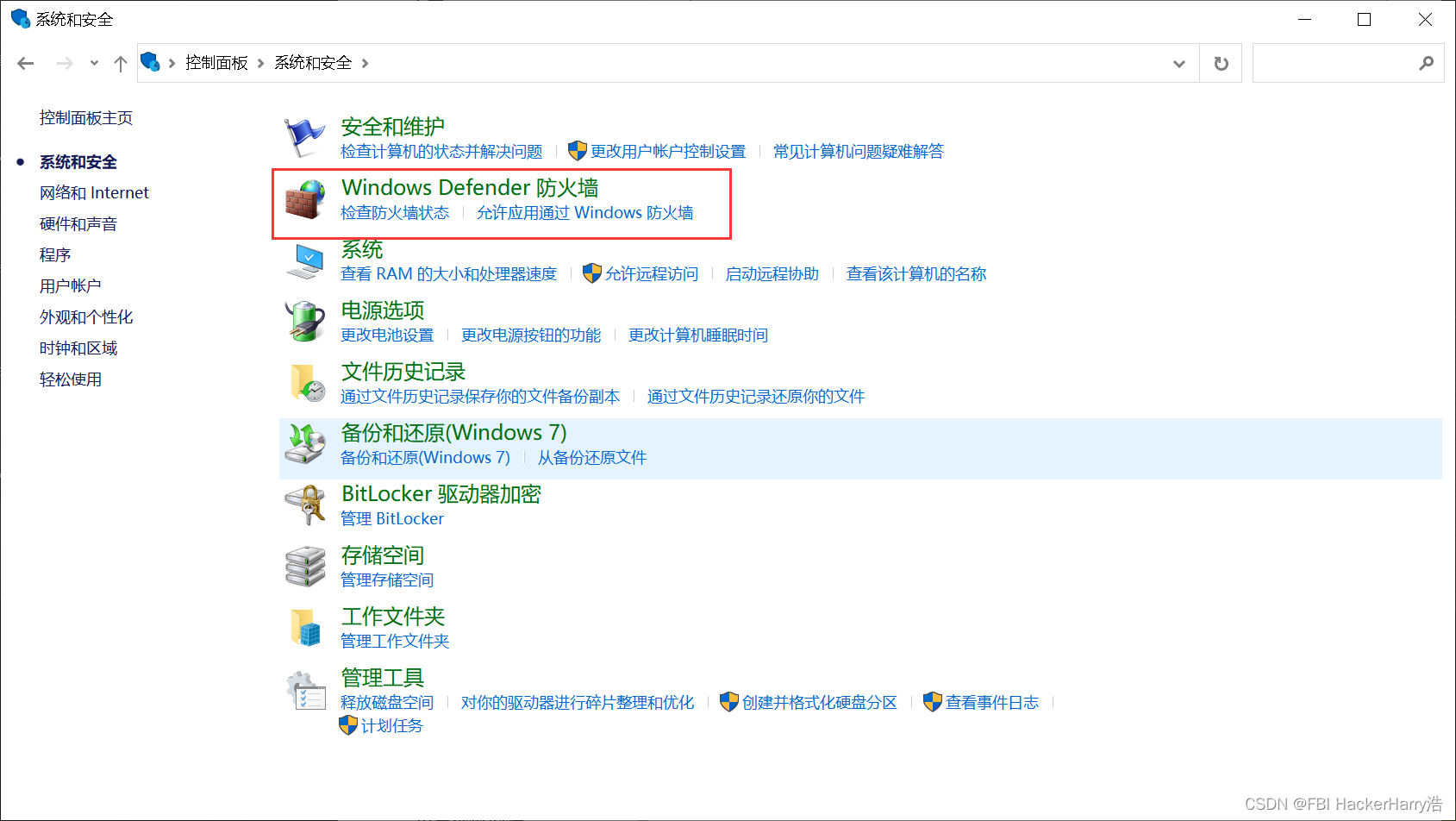This screenshot has width=1456, height=821.
Task: Click 启动远程协助 link
Action: (772, 274)
